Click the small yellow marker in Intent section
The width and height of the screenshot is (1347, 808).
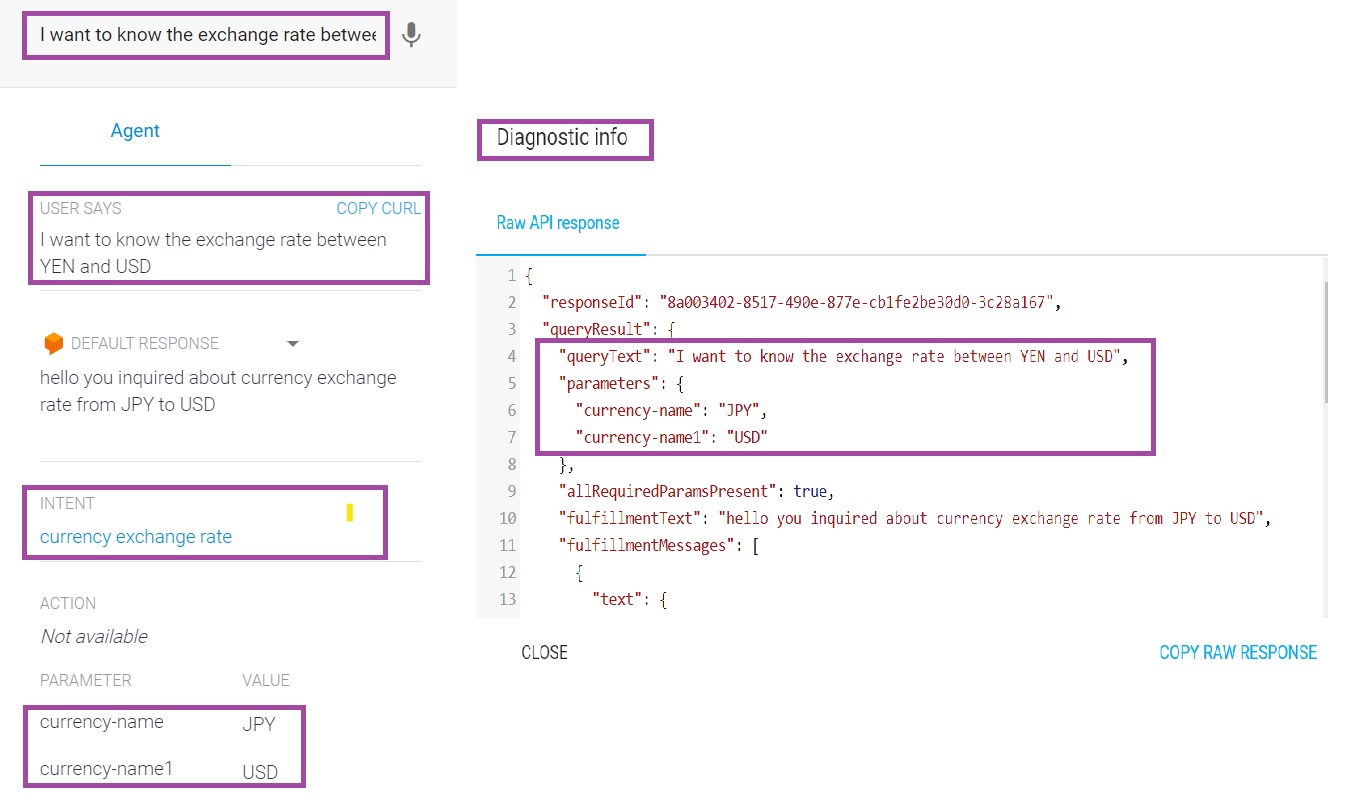point(349,513)
